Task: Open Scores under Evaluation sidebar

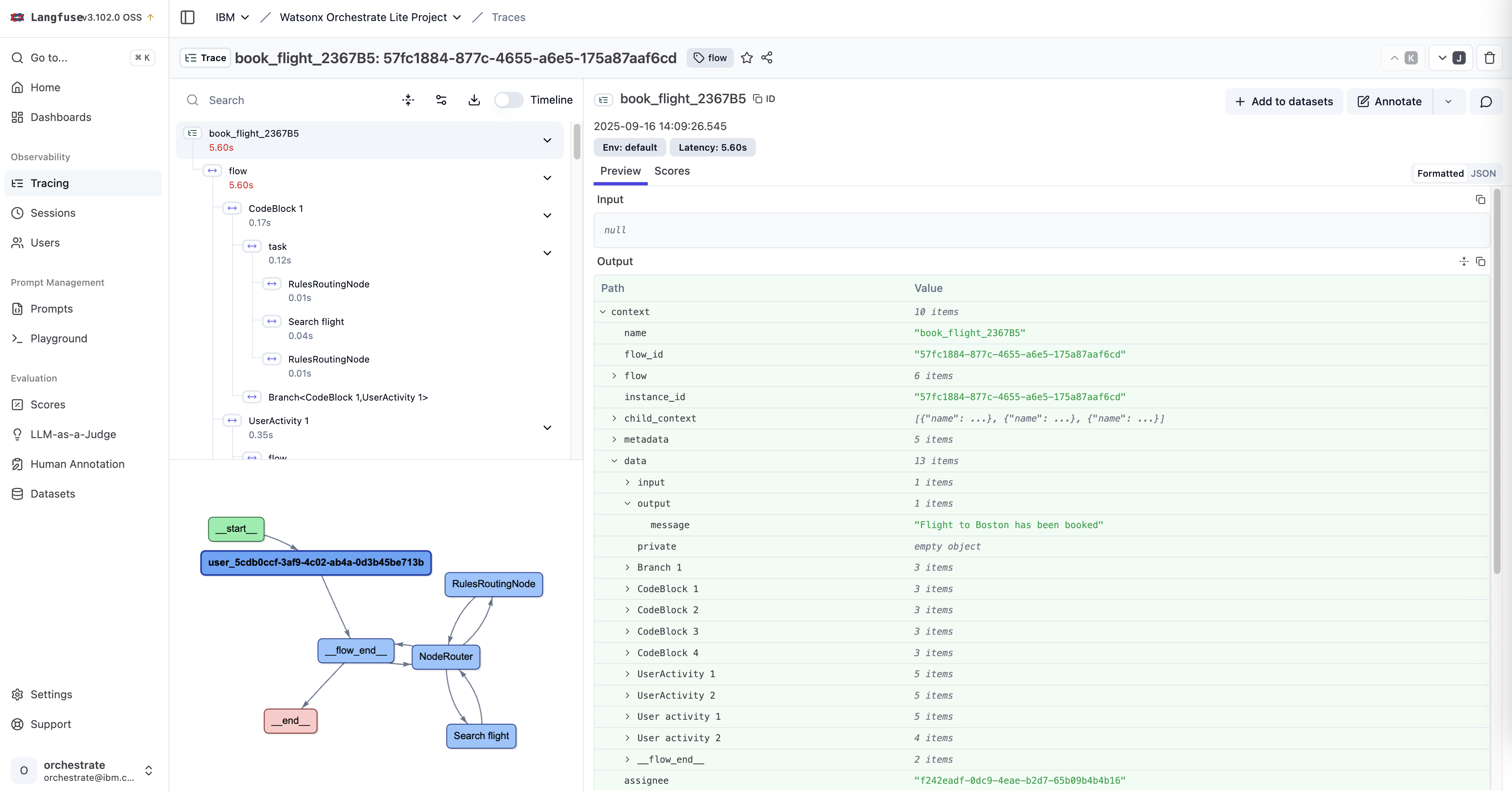Action: click(x=82, y=405)
